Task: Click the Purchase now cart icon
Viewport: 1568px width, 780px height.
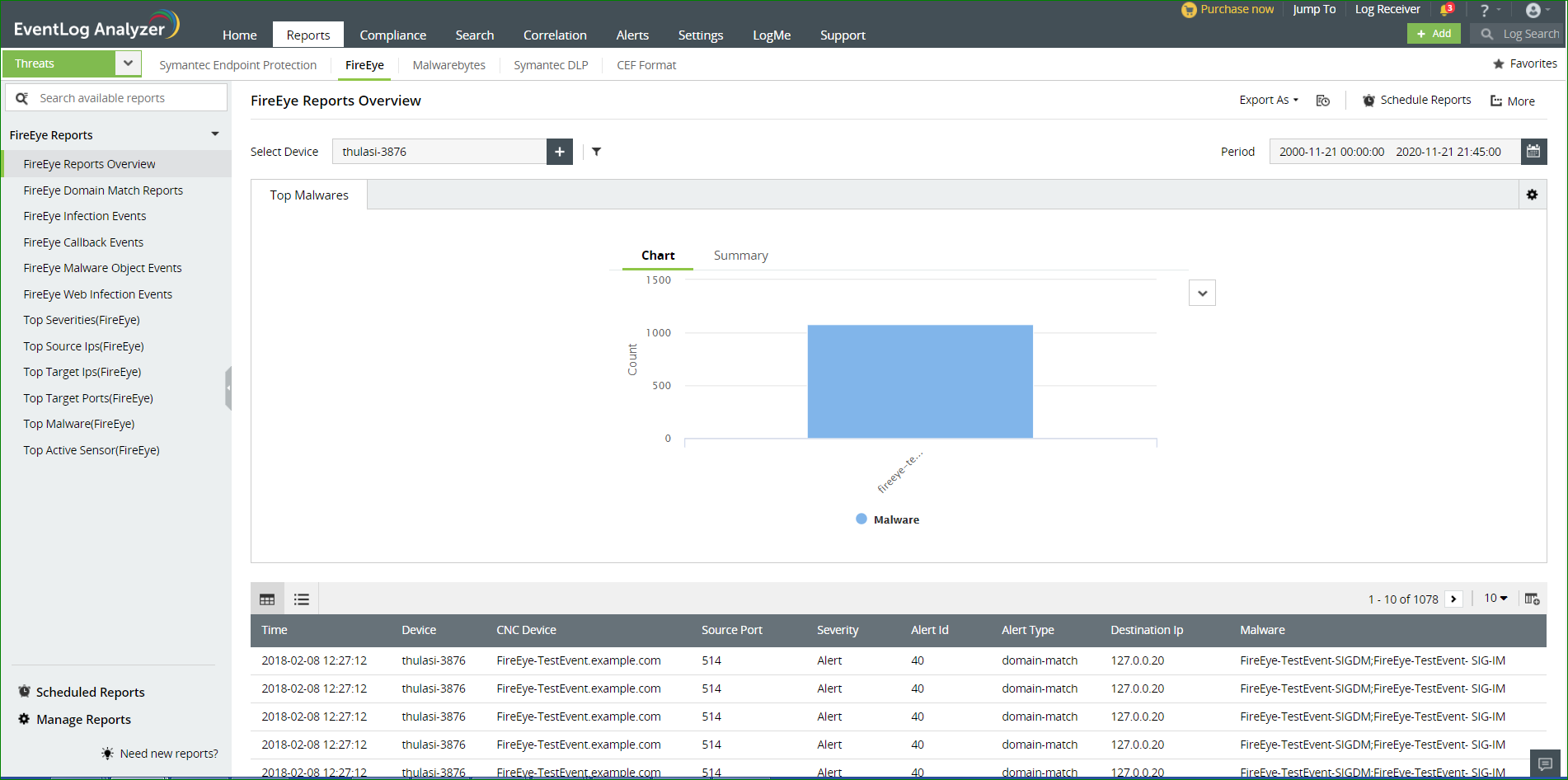Action: click(1189, 10)
